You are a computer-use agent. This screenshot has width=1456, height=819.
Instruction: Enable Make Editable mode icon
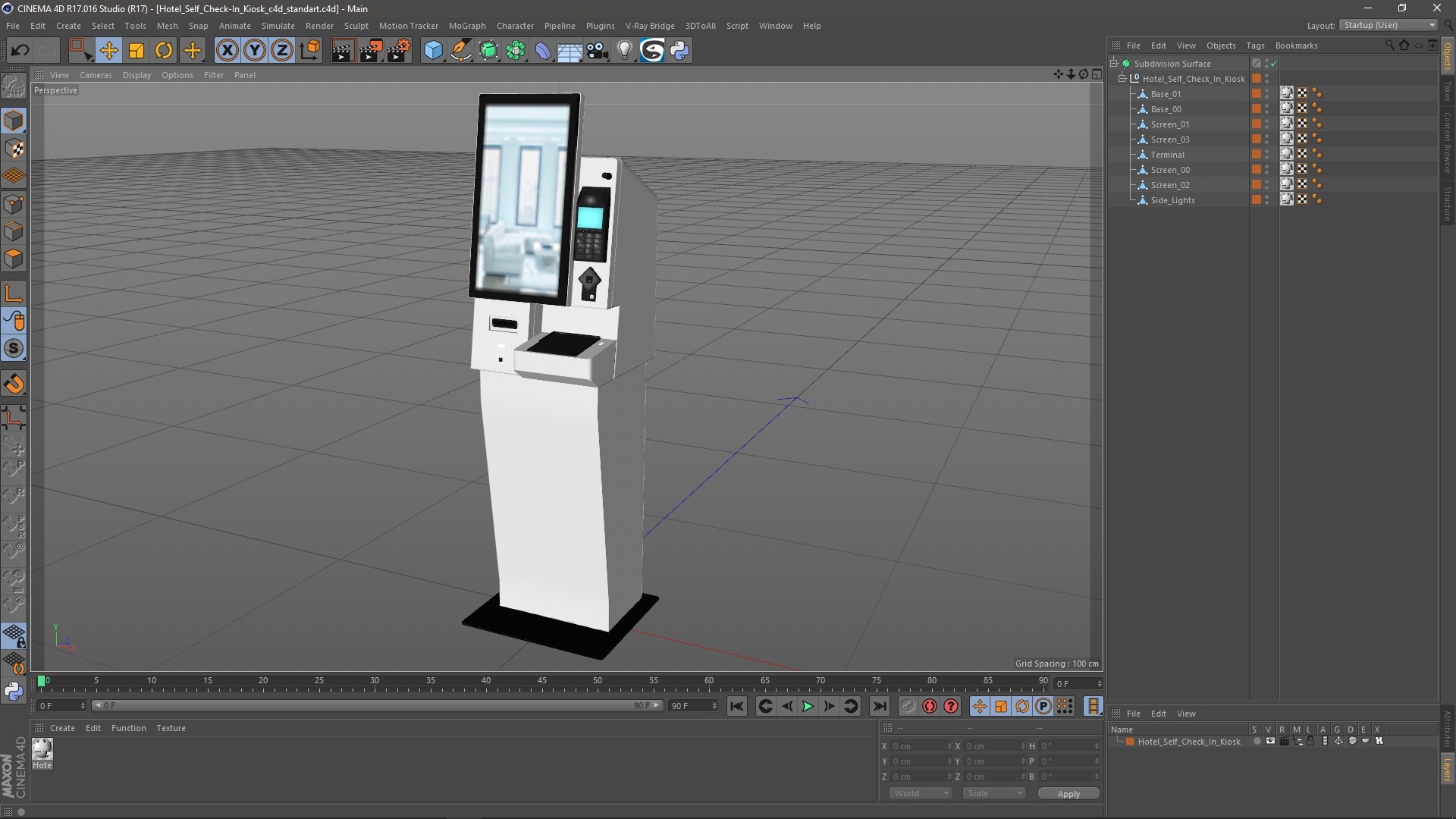pos(14,86)
